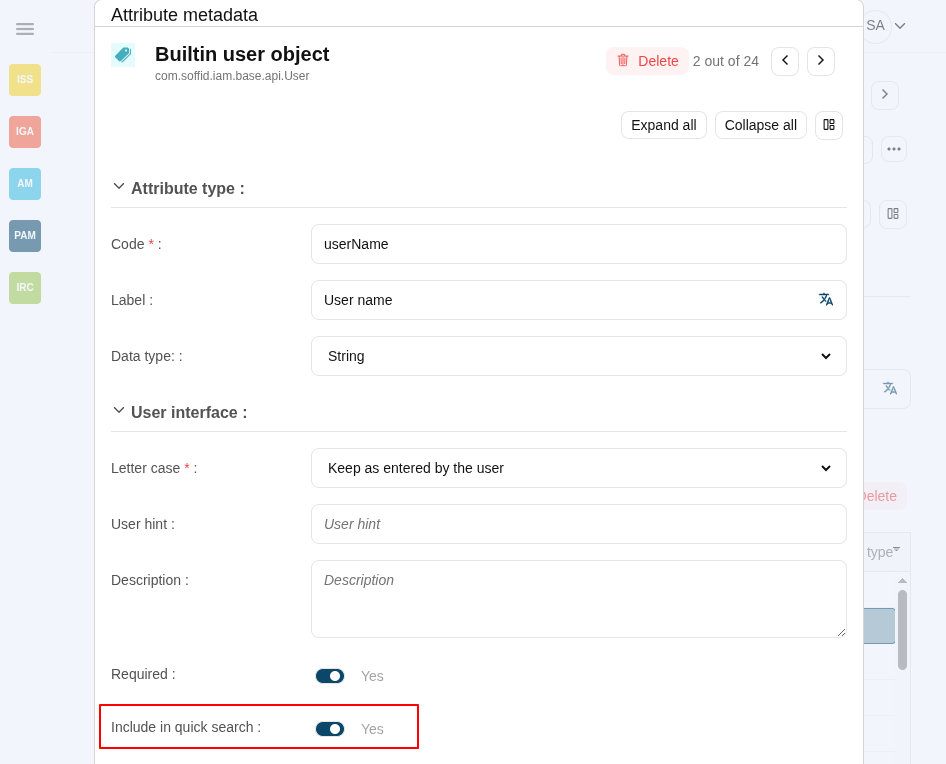Click the translate icon in the Label field

tap(825, 300)
